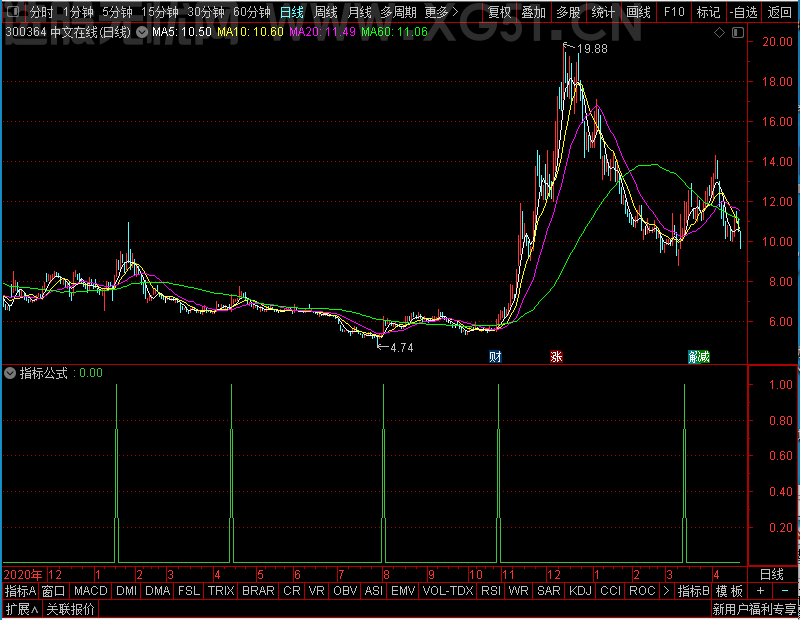The height and width of the screenshot is (620, 800).
Task: Click the MA60: 11.06 value label
Action: (x=394, y=32)
